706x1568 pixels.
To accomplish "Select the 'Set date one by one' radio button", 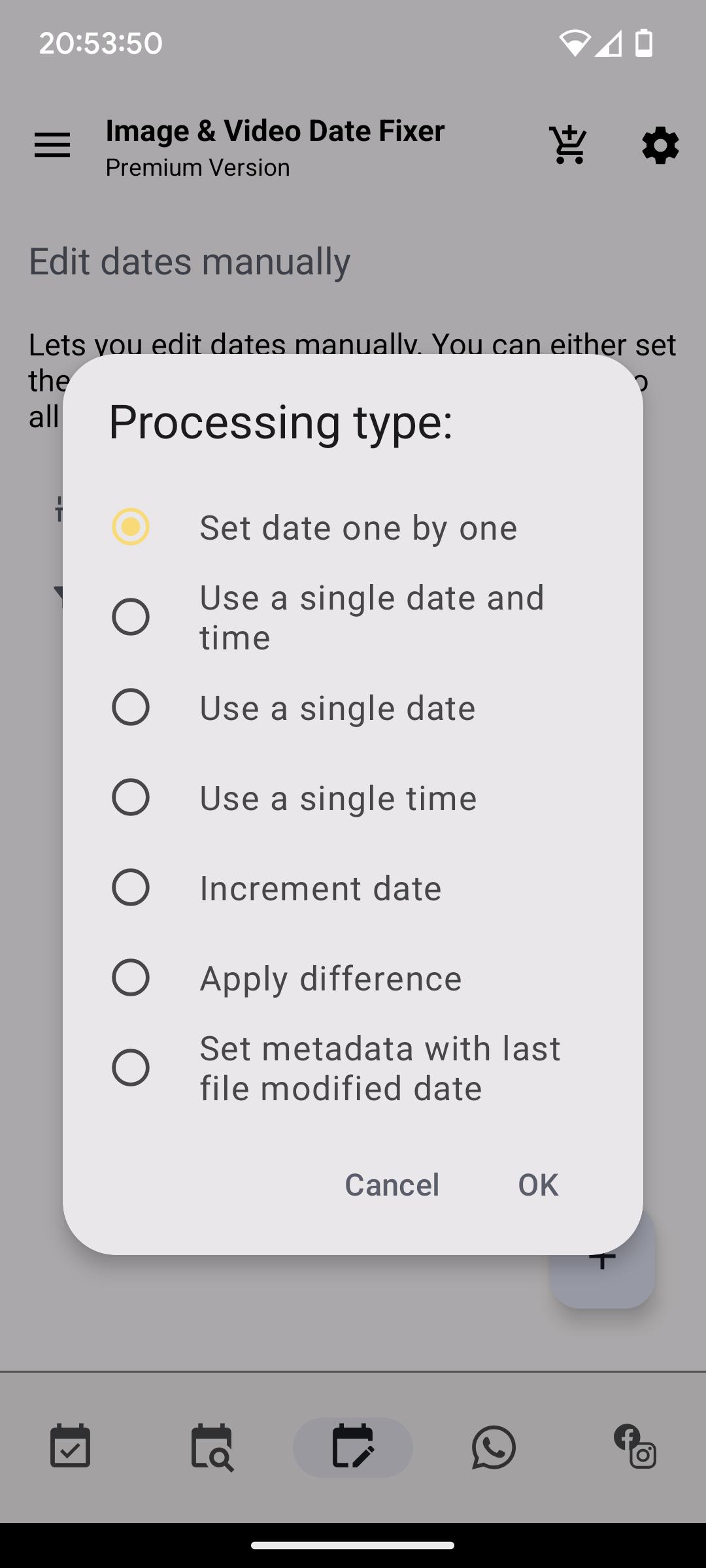I will pyautogui.click(x=131, y=527).
